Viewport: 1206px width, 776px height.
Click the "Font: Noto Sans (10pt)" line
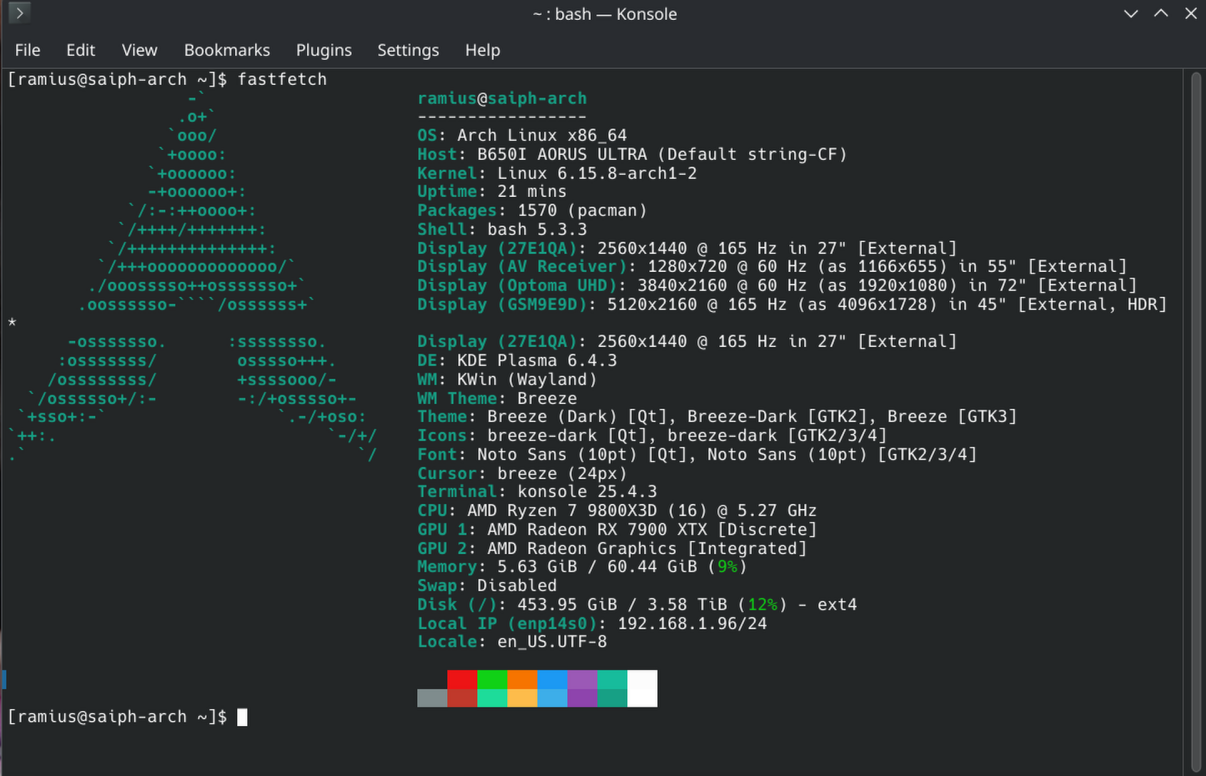click(697, 454)
